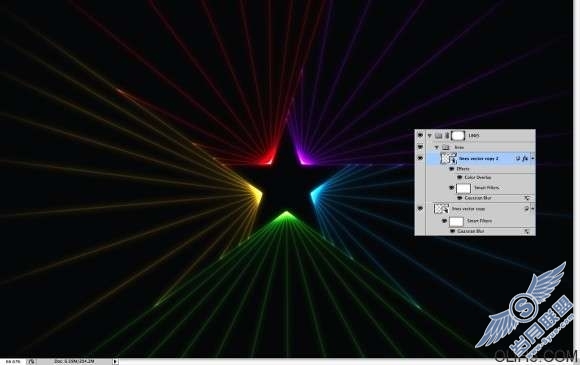Collapse the top Lines group triangle
The width and height of the screenshot is (580, 365).
[x=430, y=136]
